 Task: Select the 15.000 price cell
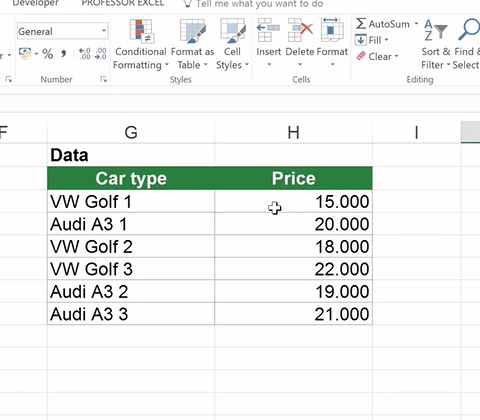(x=293, y=201)
